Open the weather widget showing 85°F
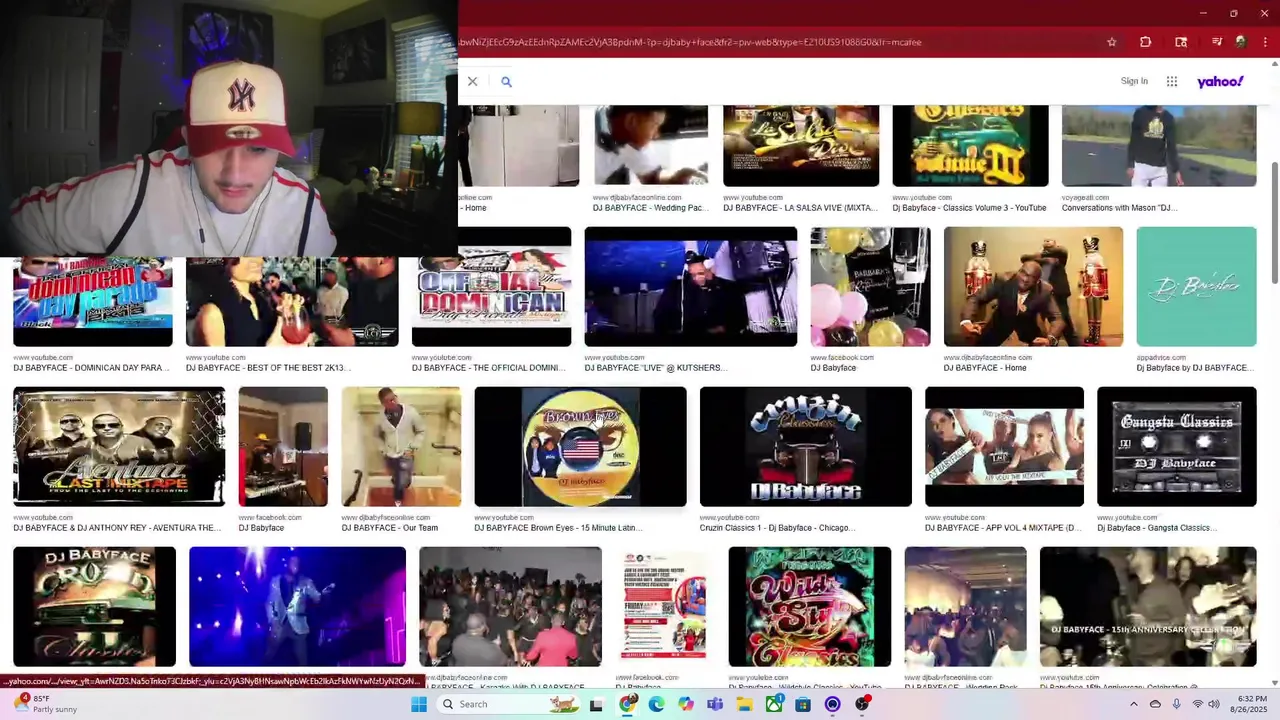The image size is (1280, 720). [x=45, y=704]
